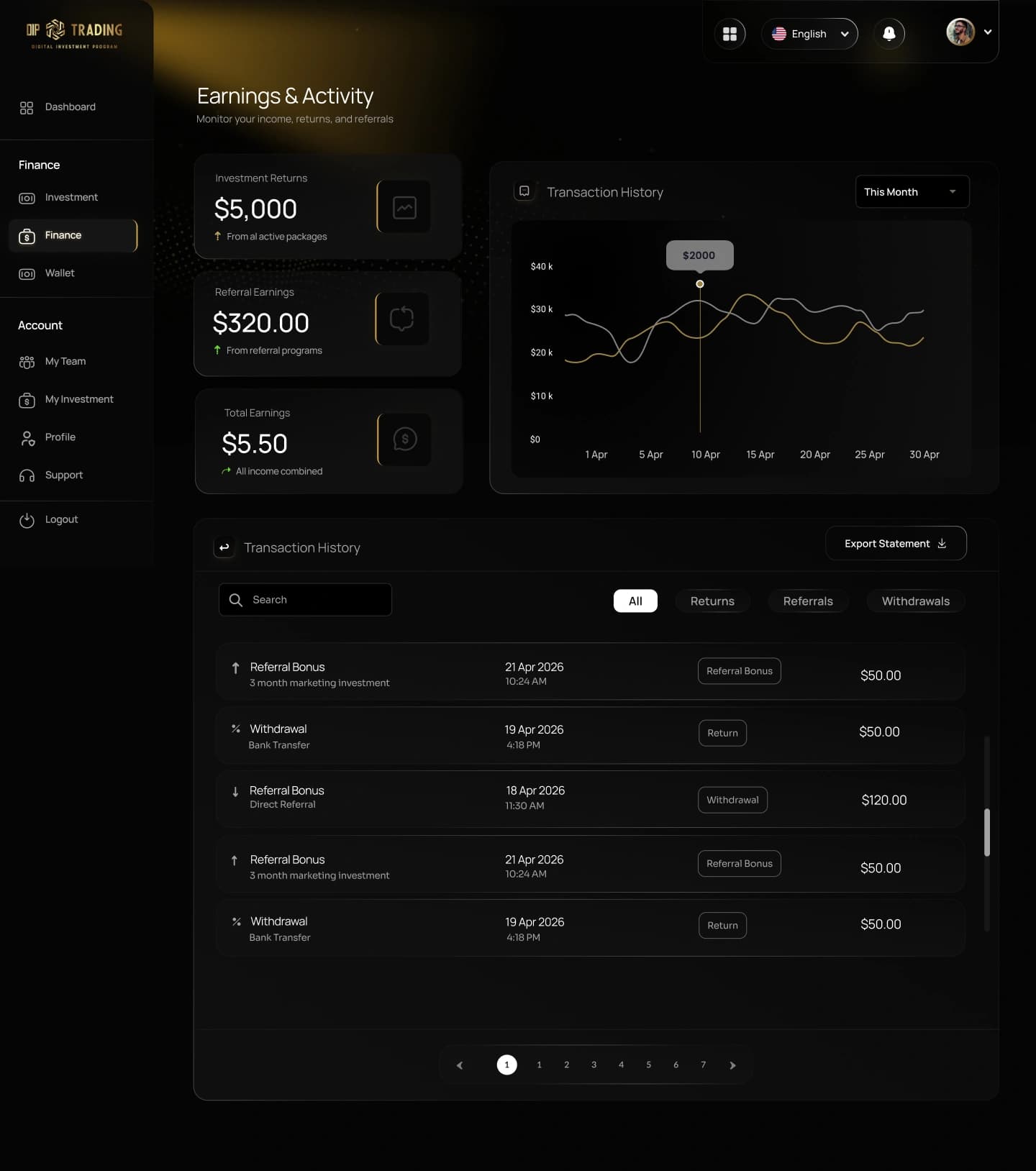The height and width of the screenshot is (1171, 1036).
Task: Expand the This Month period dropdown
Action: click(912, 192)
